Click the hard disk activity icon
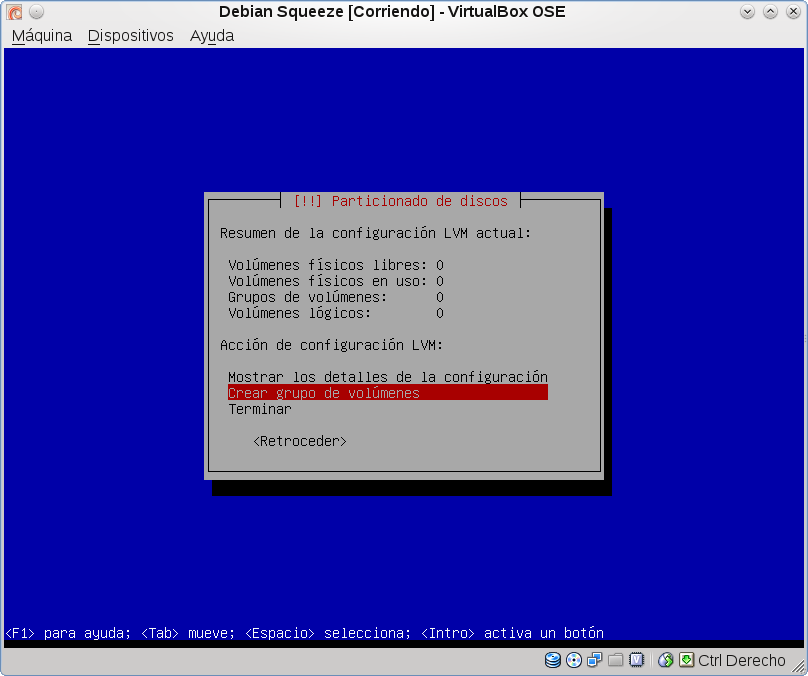Image resolution: width=808 pixels, height=676 pixels. pyautogui.click(x=552, y=660)
